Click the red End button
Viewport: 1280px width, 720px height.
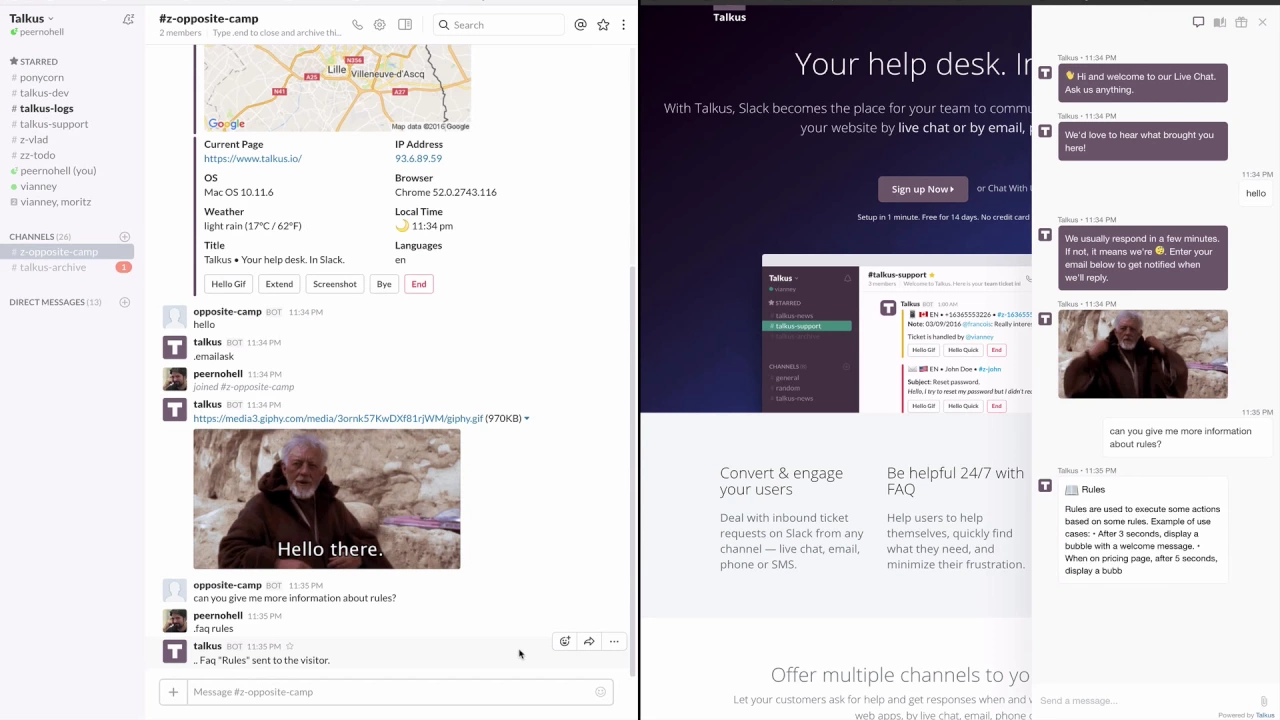(419, 284)
